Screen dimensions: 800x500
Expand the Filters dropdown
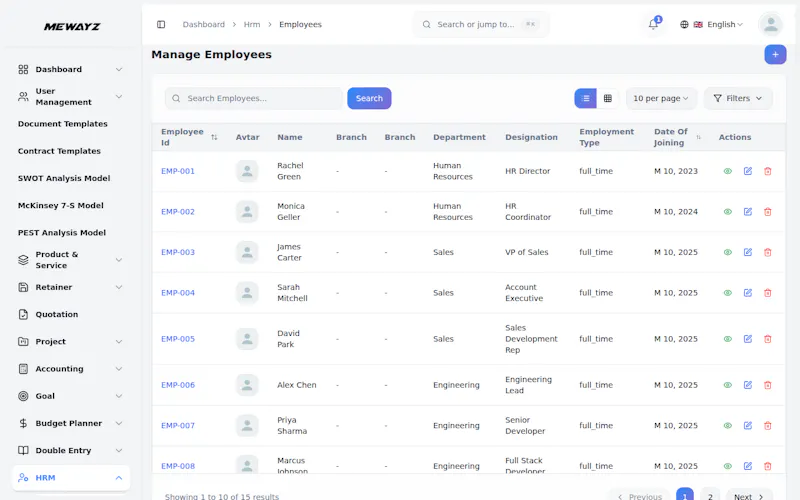pos(738,98)
